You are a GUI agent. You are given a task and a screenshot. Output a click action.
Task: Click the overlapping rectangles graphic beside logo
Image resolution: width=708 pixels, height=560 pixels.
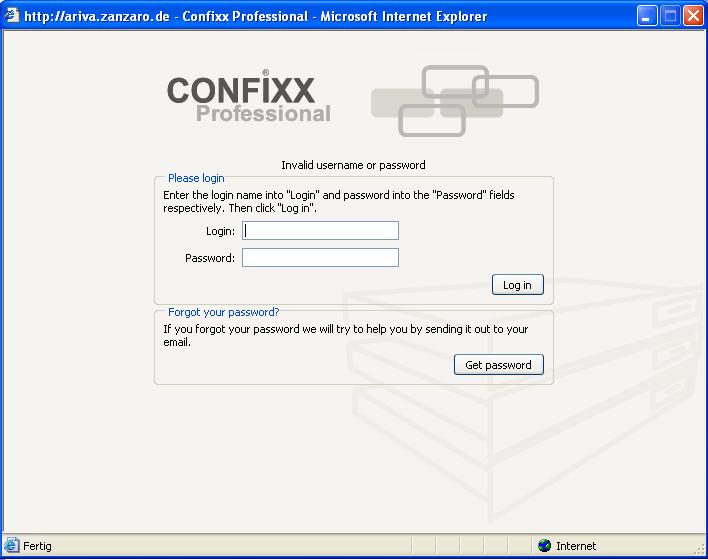pyautogui.click(x=455, y=101)
